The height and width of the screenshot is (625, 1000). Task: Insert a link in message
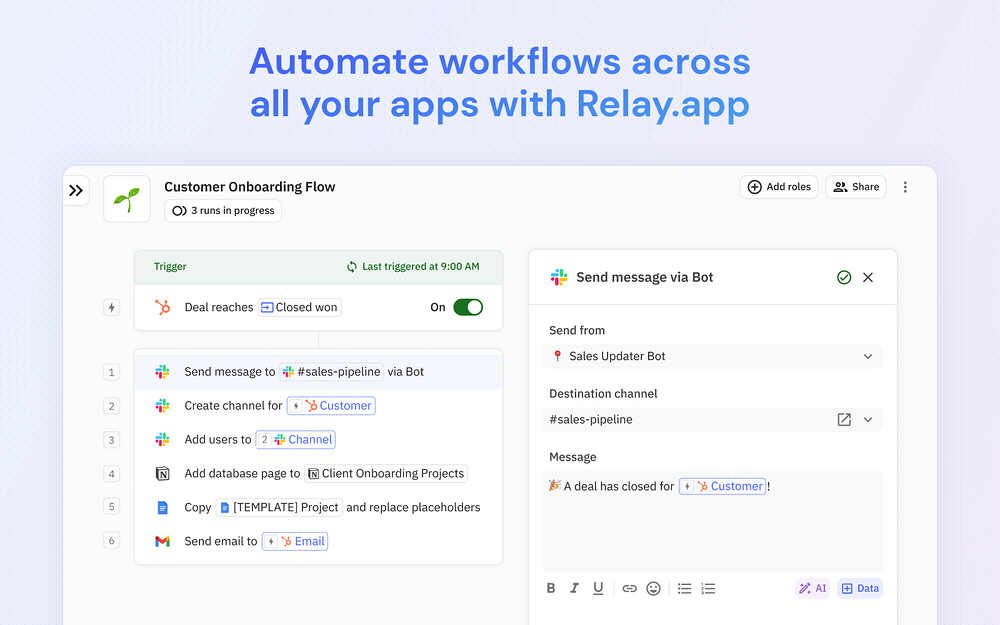[629, 589]
